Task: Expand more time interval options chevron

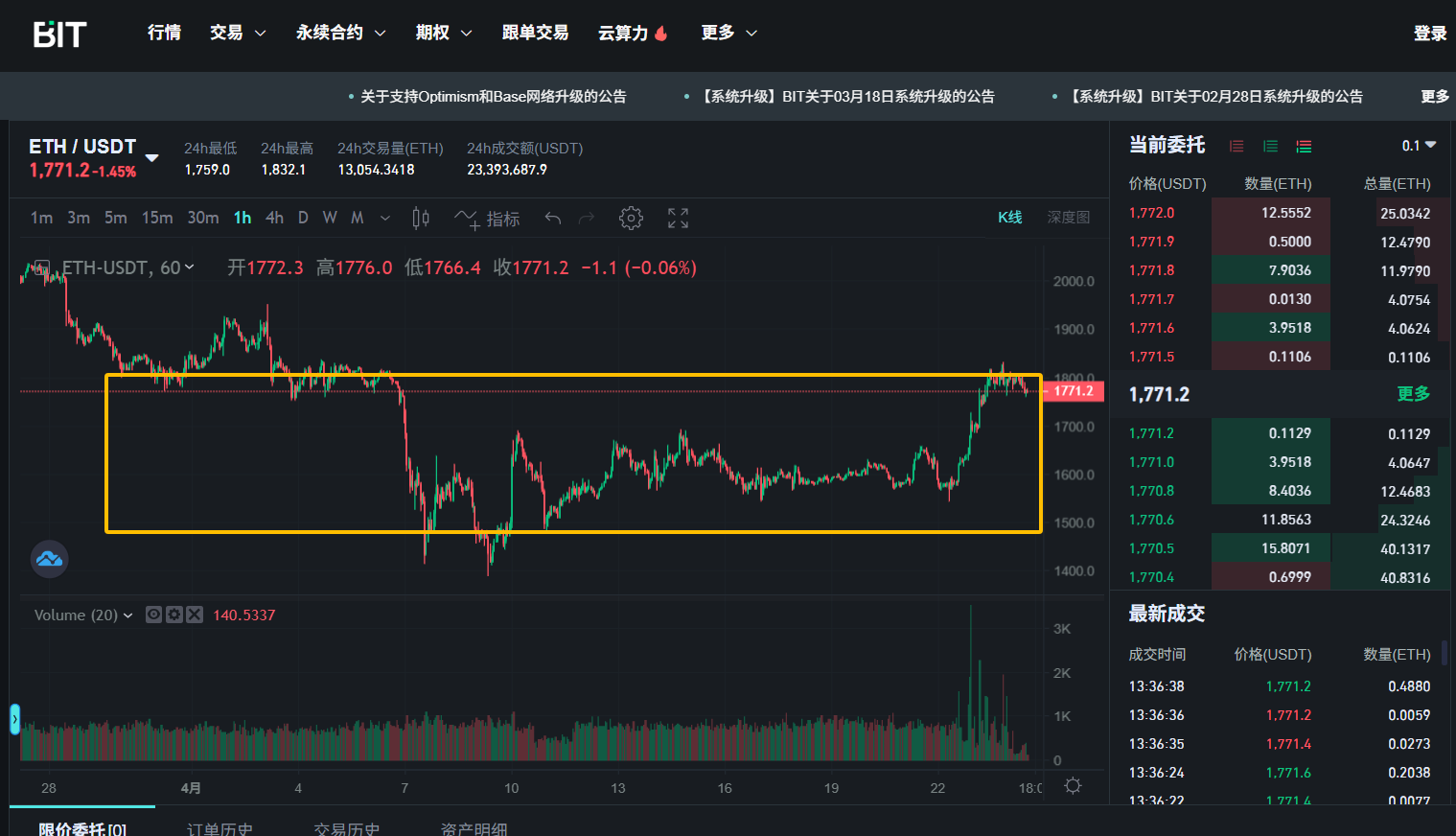Action: pyautogui.click(x=385, y=219)
